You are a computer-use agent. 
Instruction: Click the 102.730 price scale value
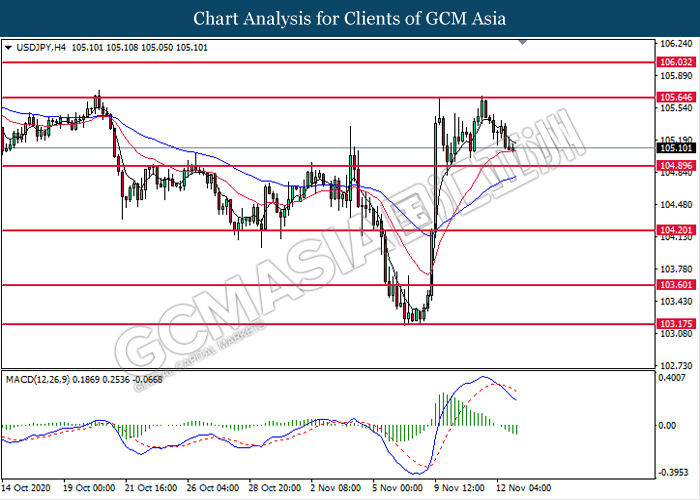pos(676,366)
